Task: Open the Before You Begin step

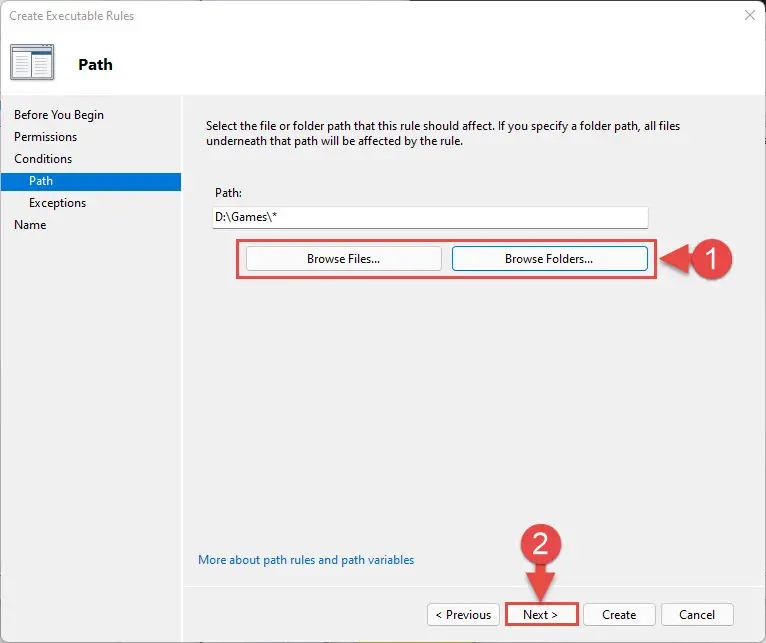Action: [x=59, y=115]
